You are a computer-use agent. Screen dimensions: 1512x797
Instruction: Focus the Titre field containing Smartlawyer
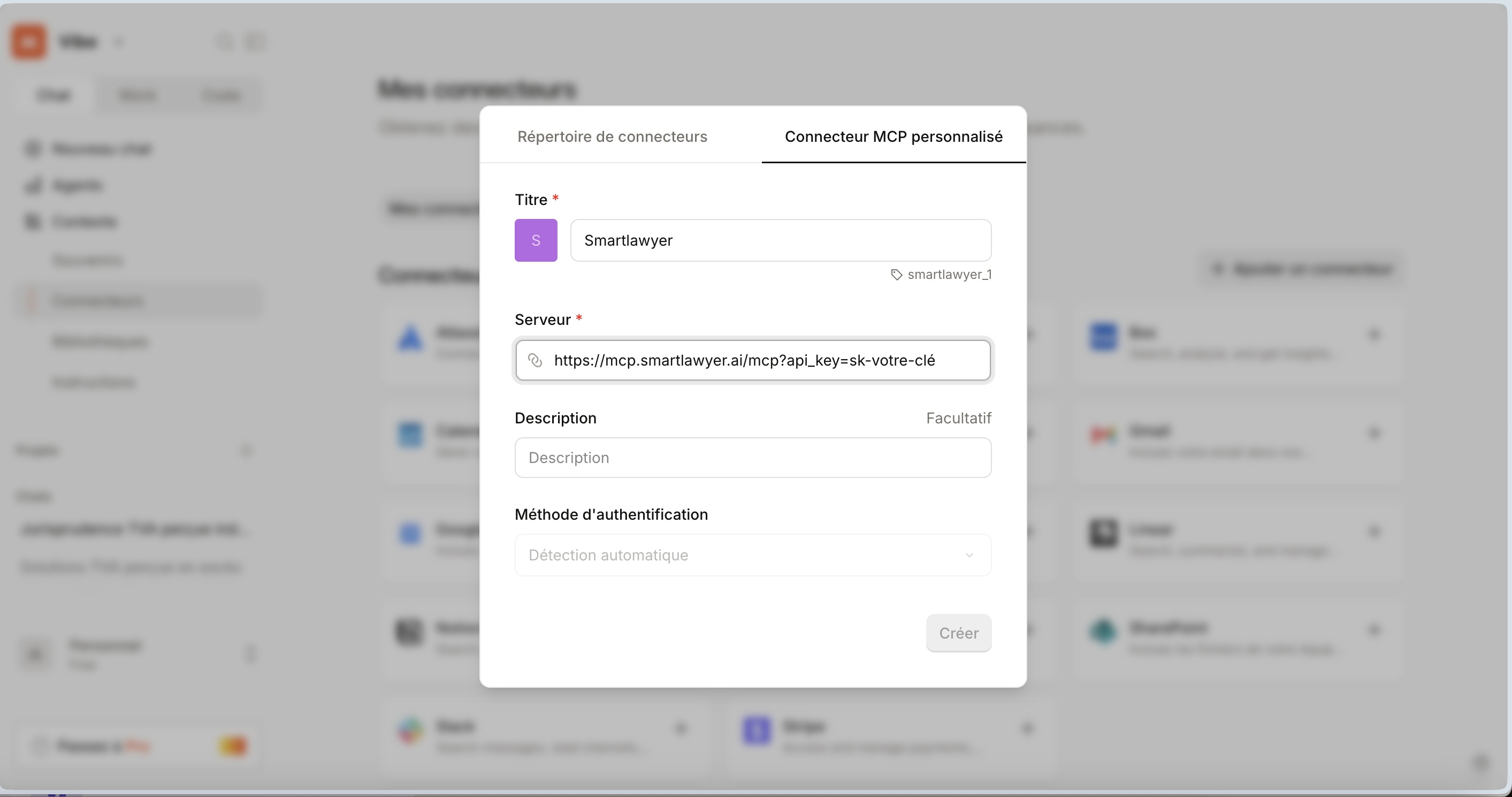pyautogui.click(x=781, y=240)
